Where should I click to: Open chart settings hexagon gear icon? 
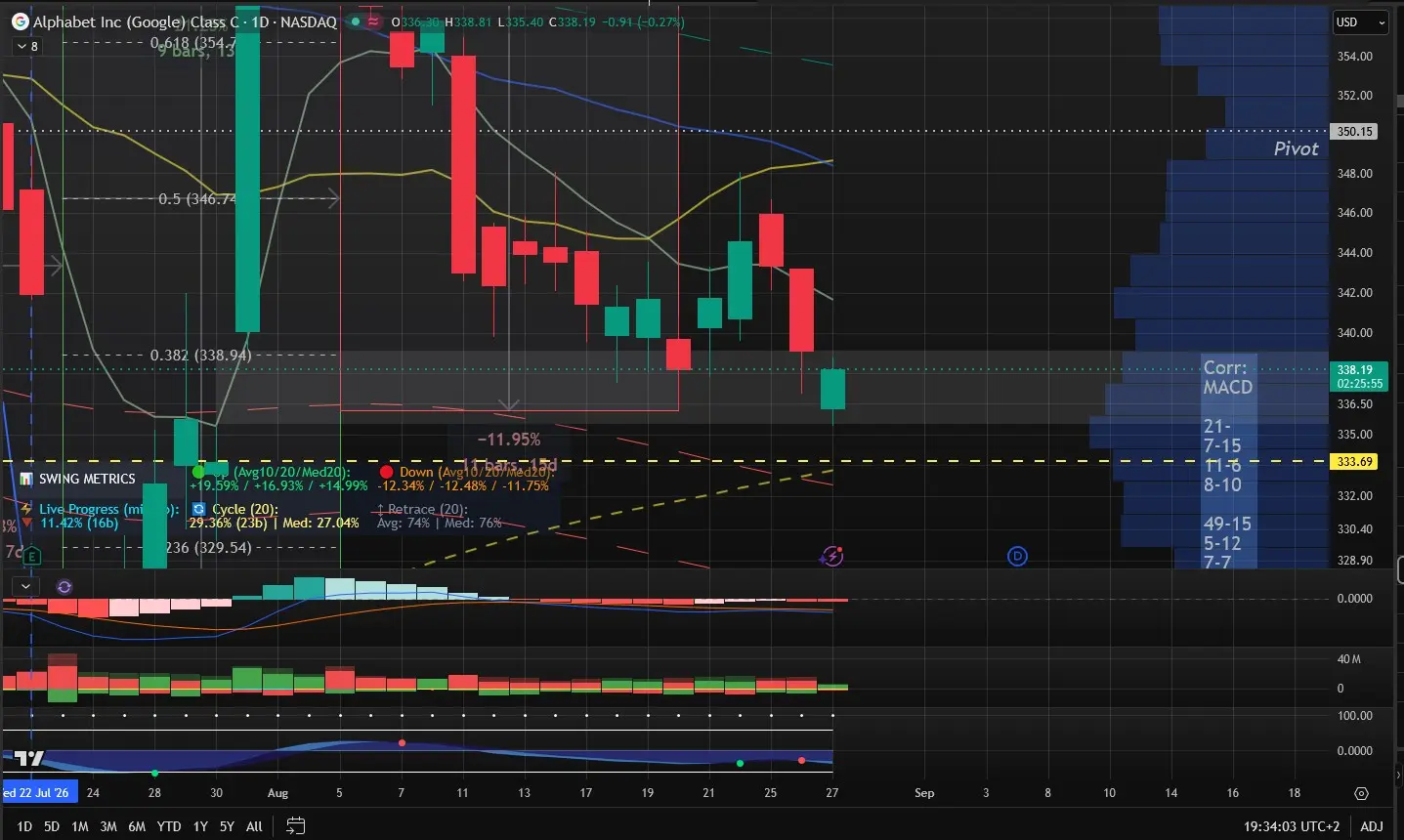tap(1362, 793)
